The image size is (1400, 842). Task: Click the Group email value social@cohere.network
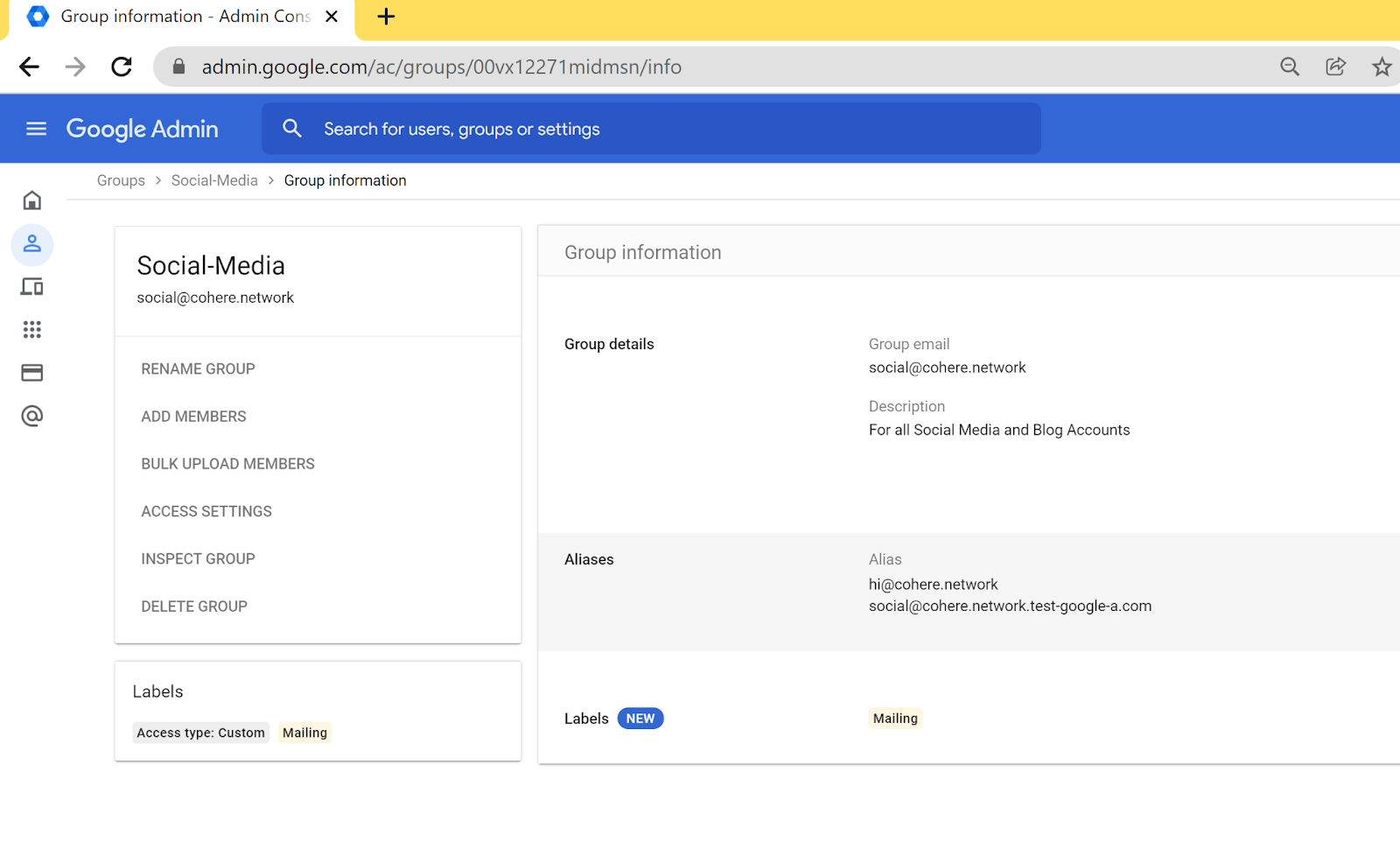click(948, 368)
